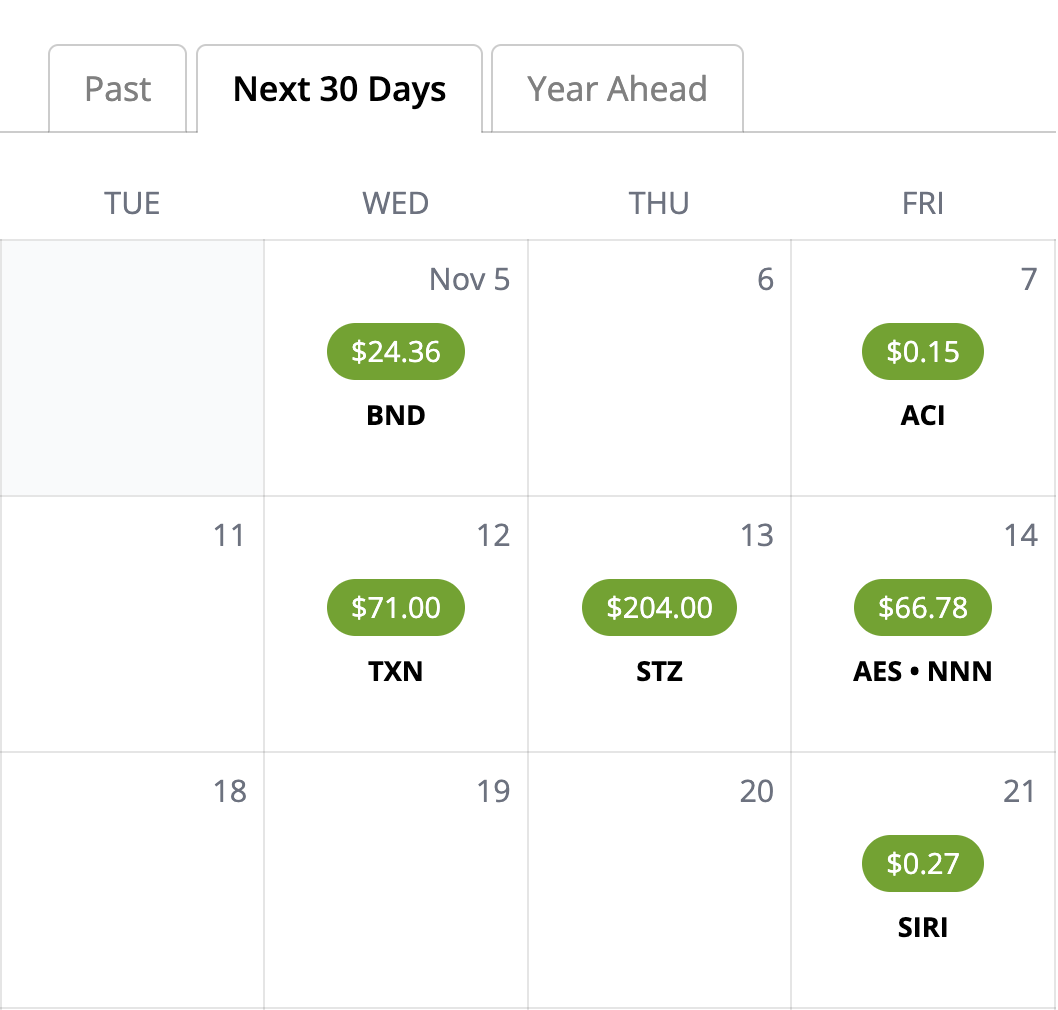Viewport: 1058px width, 1010px height.
Task: Click the SIRI ticker label
Action: coord(922,927)
